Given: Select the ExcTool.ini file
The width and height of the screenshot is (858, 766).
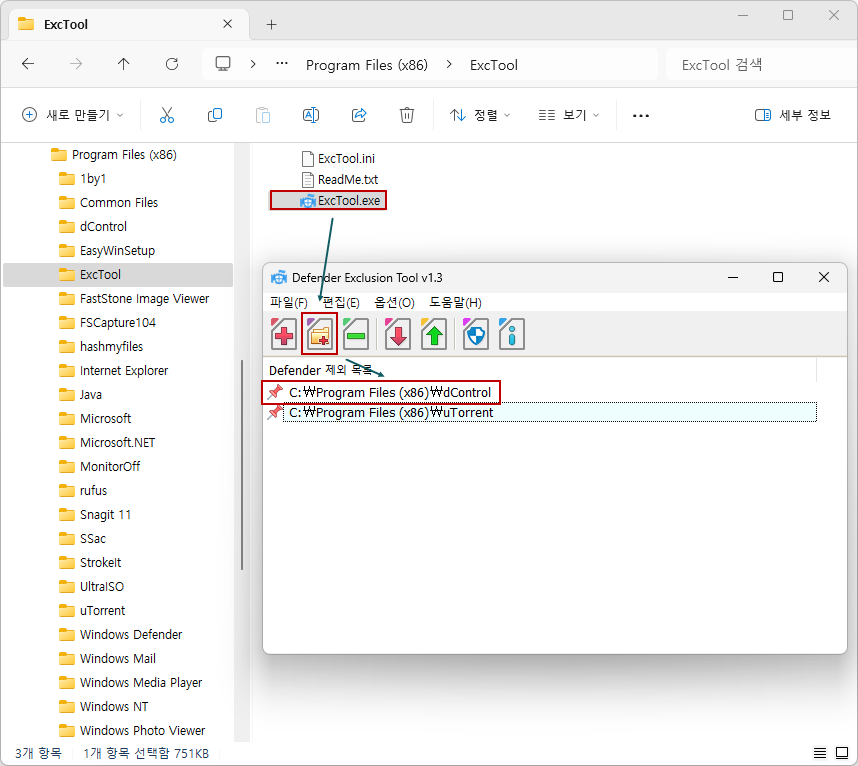Looking at the screenshot, I should (x=338, y=159).
